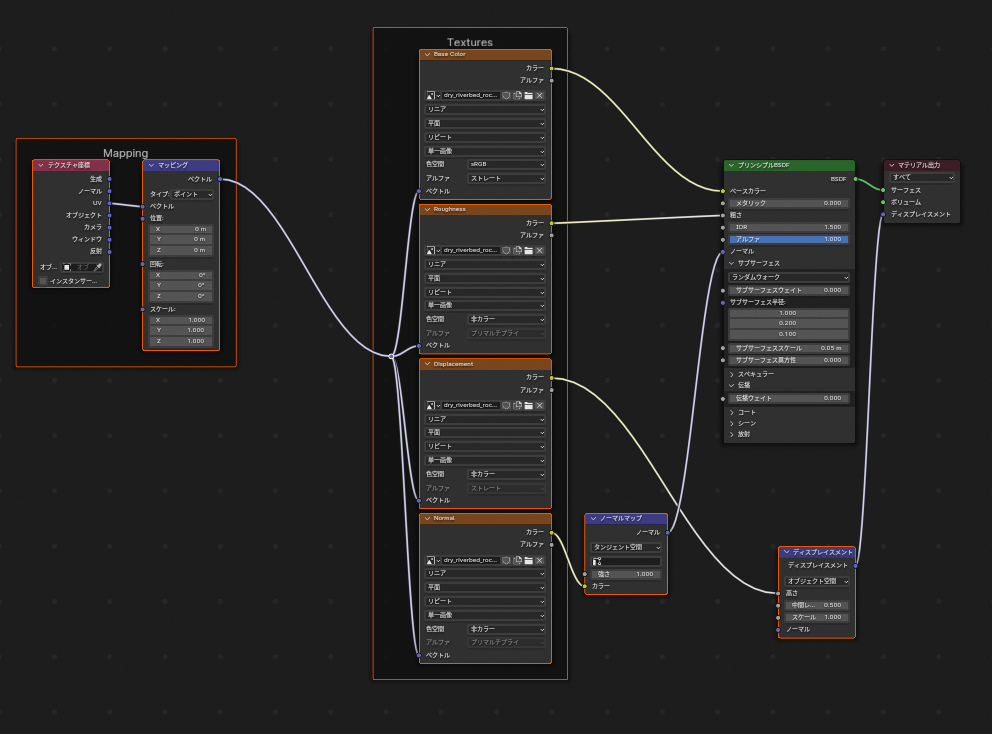Collapse the プリンシプルBSDF node header arrow
992x734 pixels.
(731, 165)
